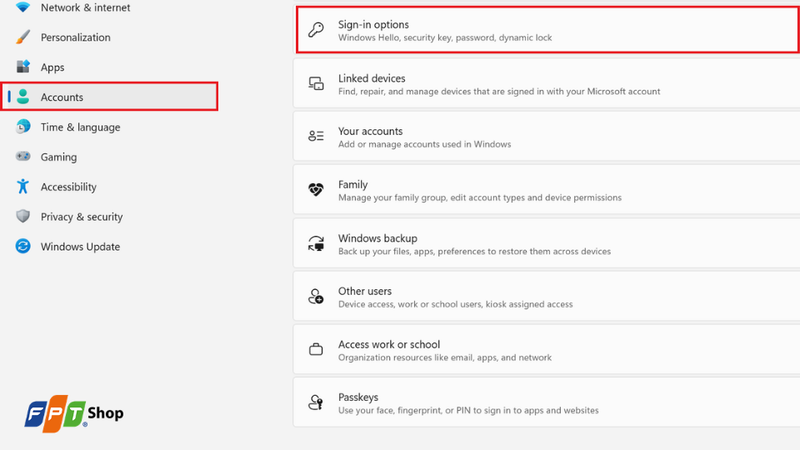The width and height of the screenshot is (800, 450).
Task: Select Accounts in the sidebar
Action: [110, 96]
